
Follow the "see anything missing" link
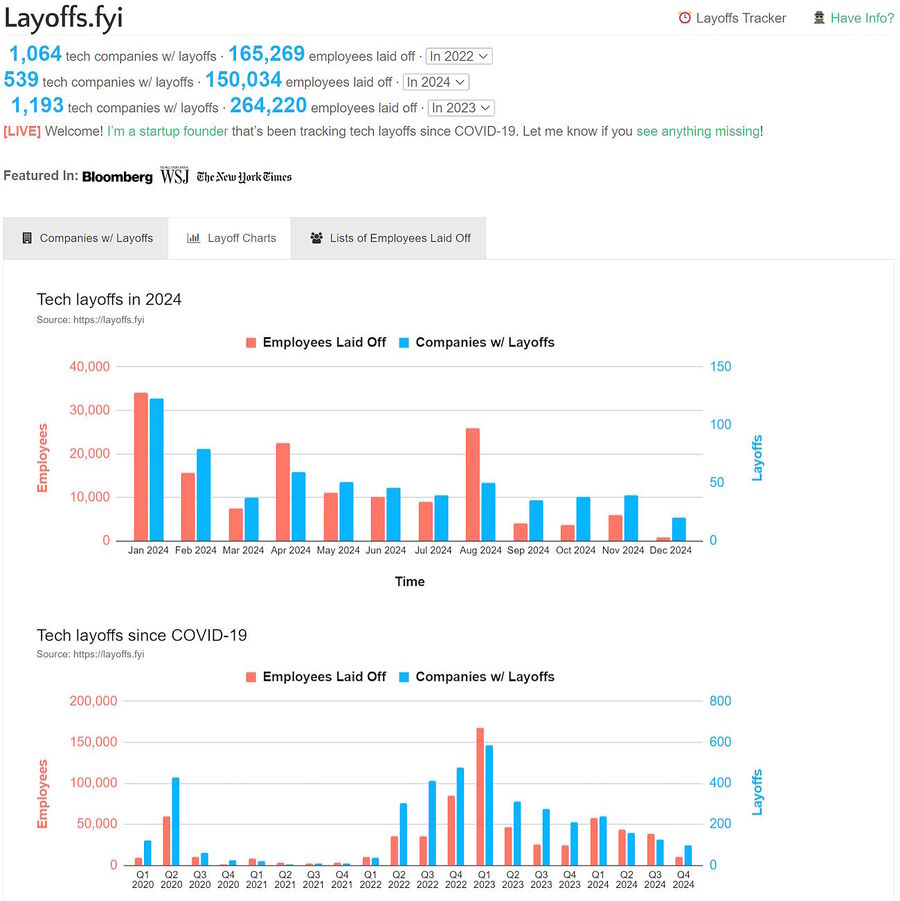(698, 131)
